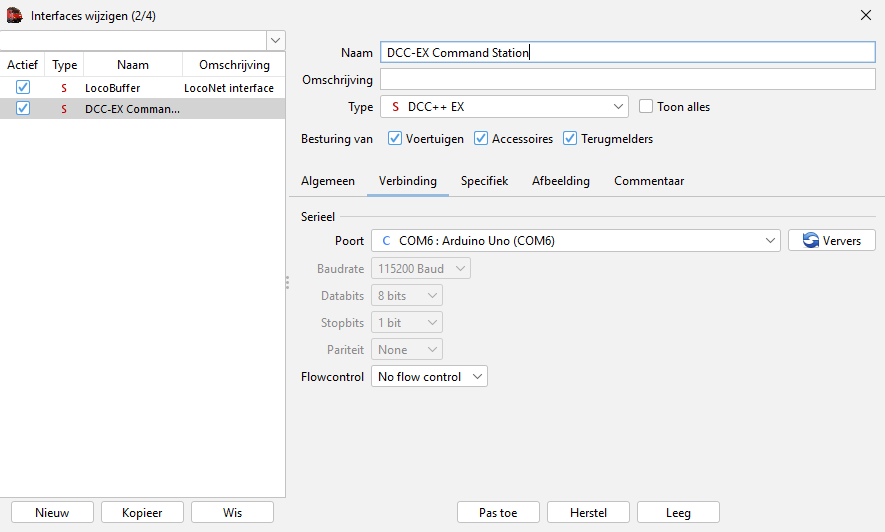Click the S icon in Type field
This screenshot has height=532, width=885.
click(x=395, y=107)
